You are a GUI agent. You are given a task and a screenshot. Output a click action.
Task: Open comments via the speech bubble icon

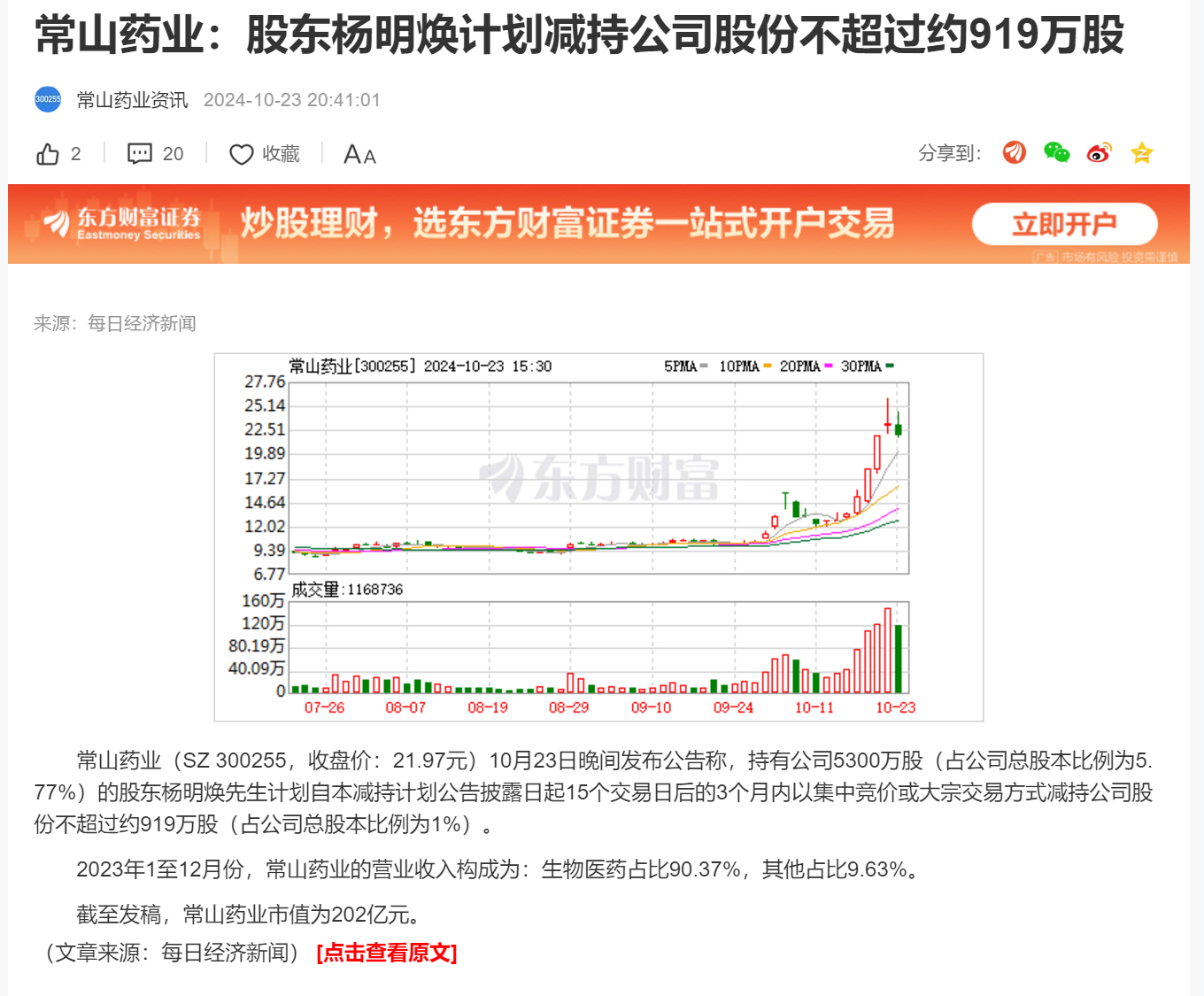(x=139, y=154)
